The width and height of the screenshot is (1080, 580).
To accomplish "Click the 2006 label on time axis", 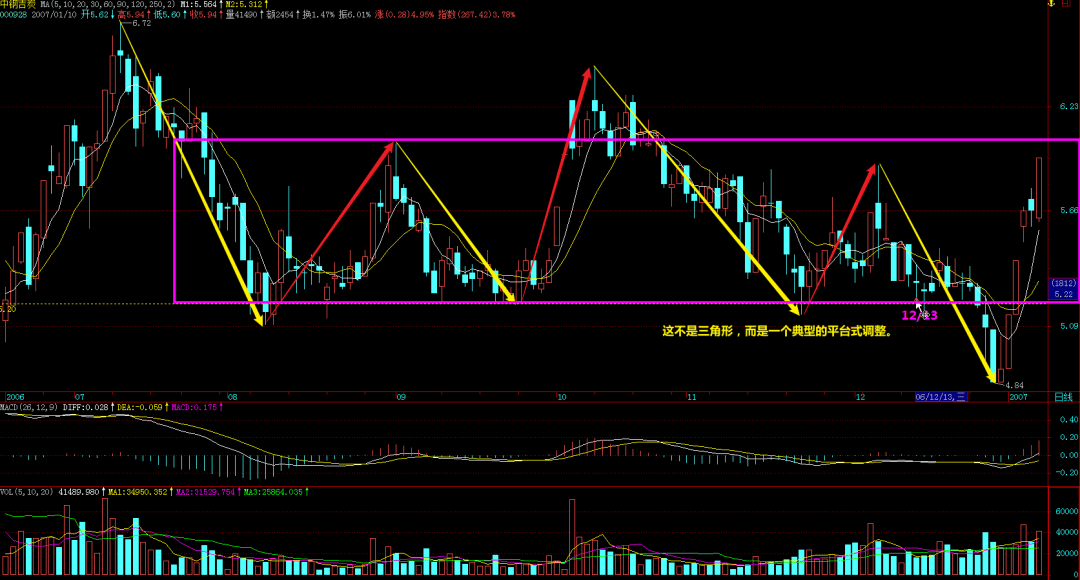I will pos(15,397).
